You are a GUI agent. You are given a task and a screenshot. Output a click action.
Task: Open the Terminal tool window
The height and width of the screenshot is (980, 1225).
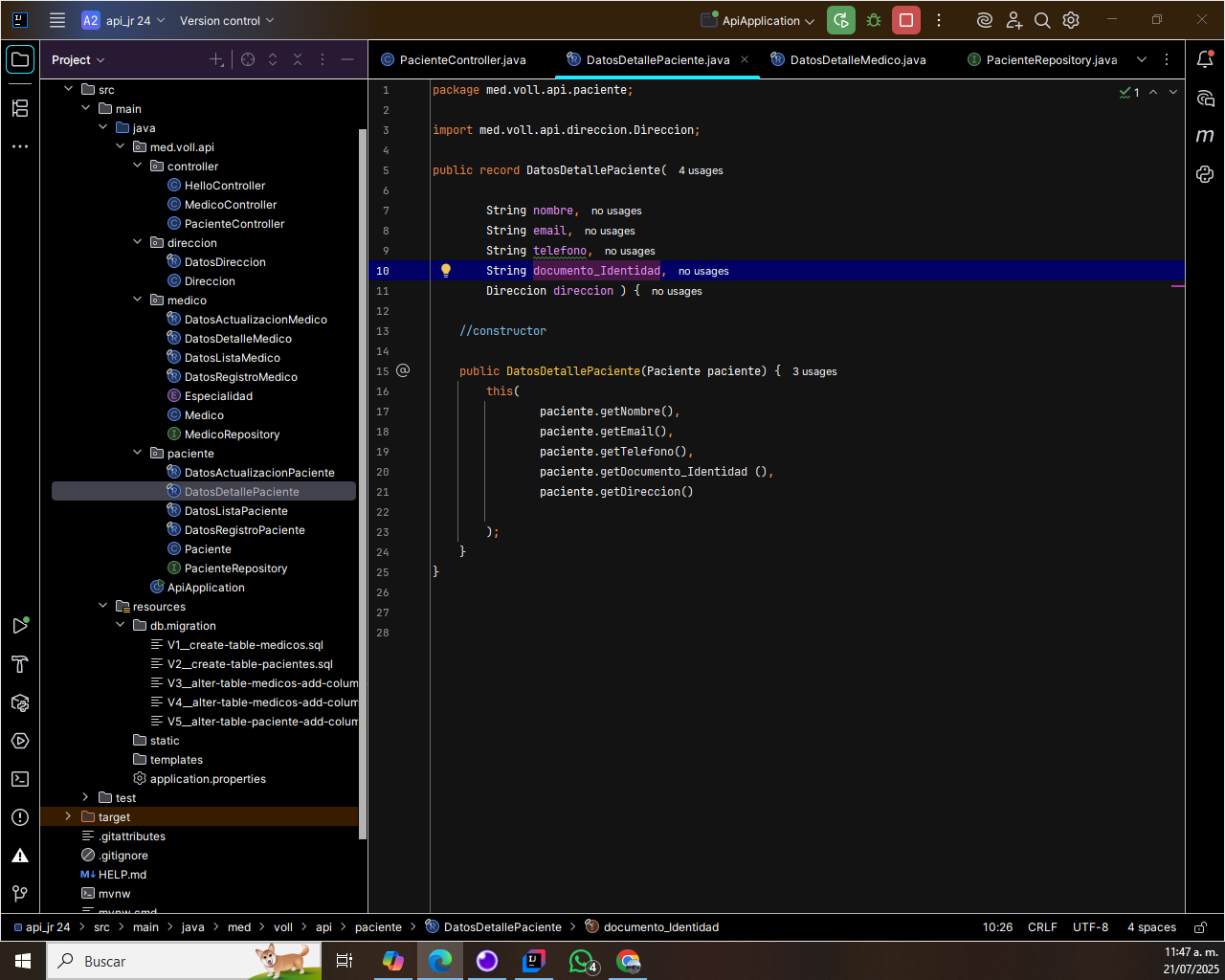20,779
